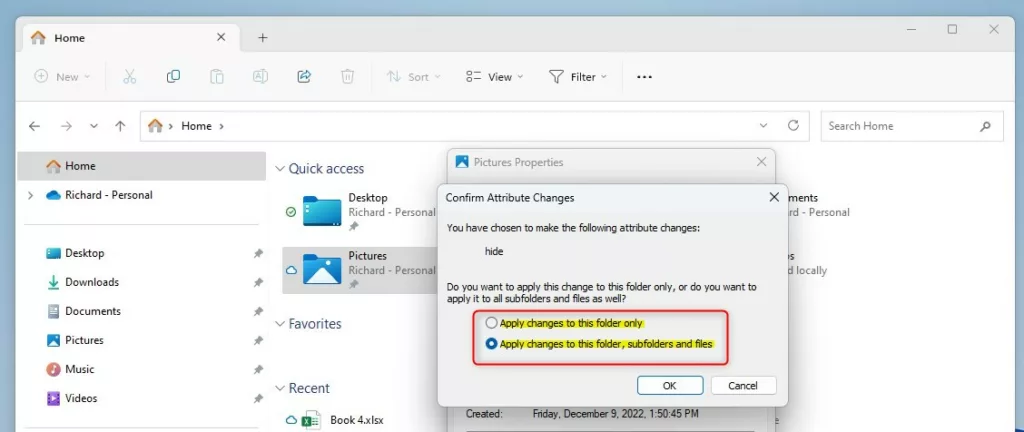
Task: Open Downloads in the sidebar
Action: (x=82, y=282)
